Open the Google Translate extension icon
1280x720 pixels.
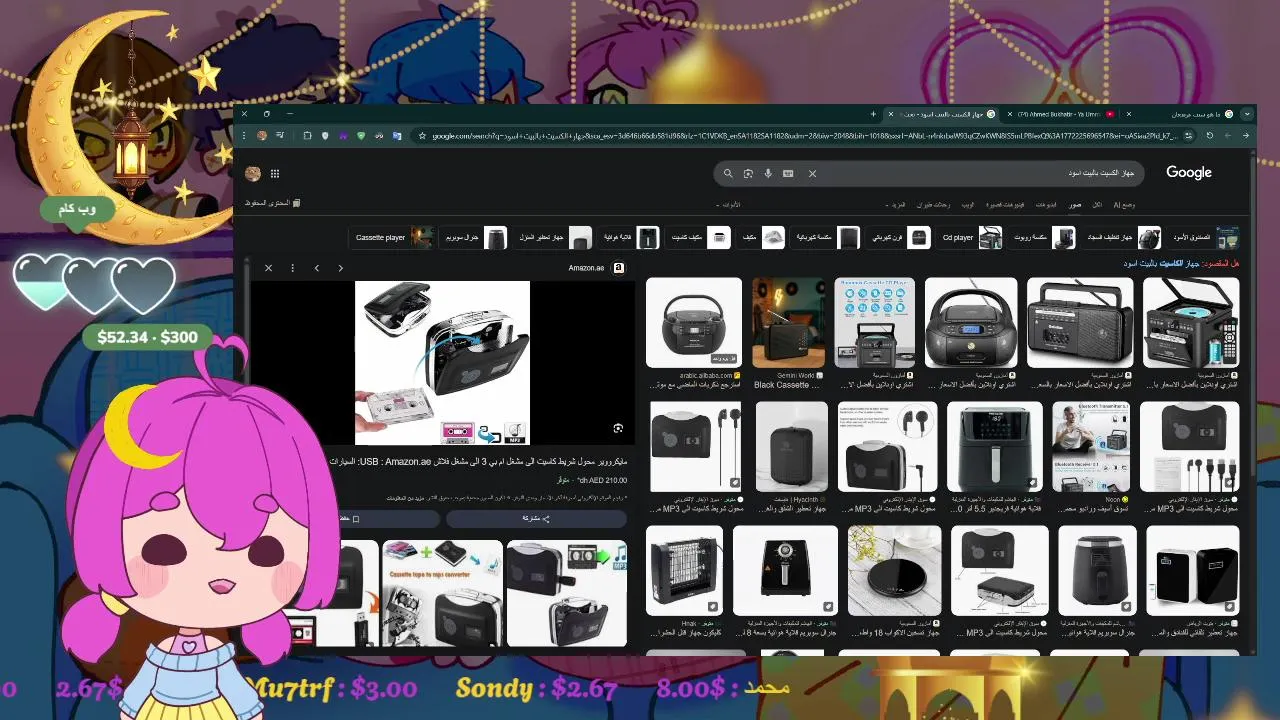click(397, 136)
